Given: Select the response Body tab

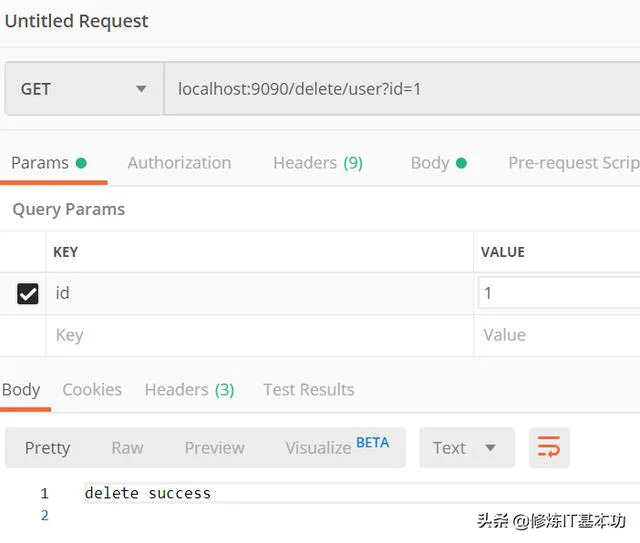Looking at the screenshot, I should click(x=21, y=390).
